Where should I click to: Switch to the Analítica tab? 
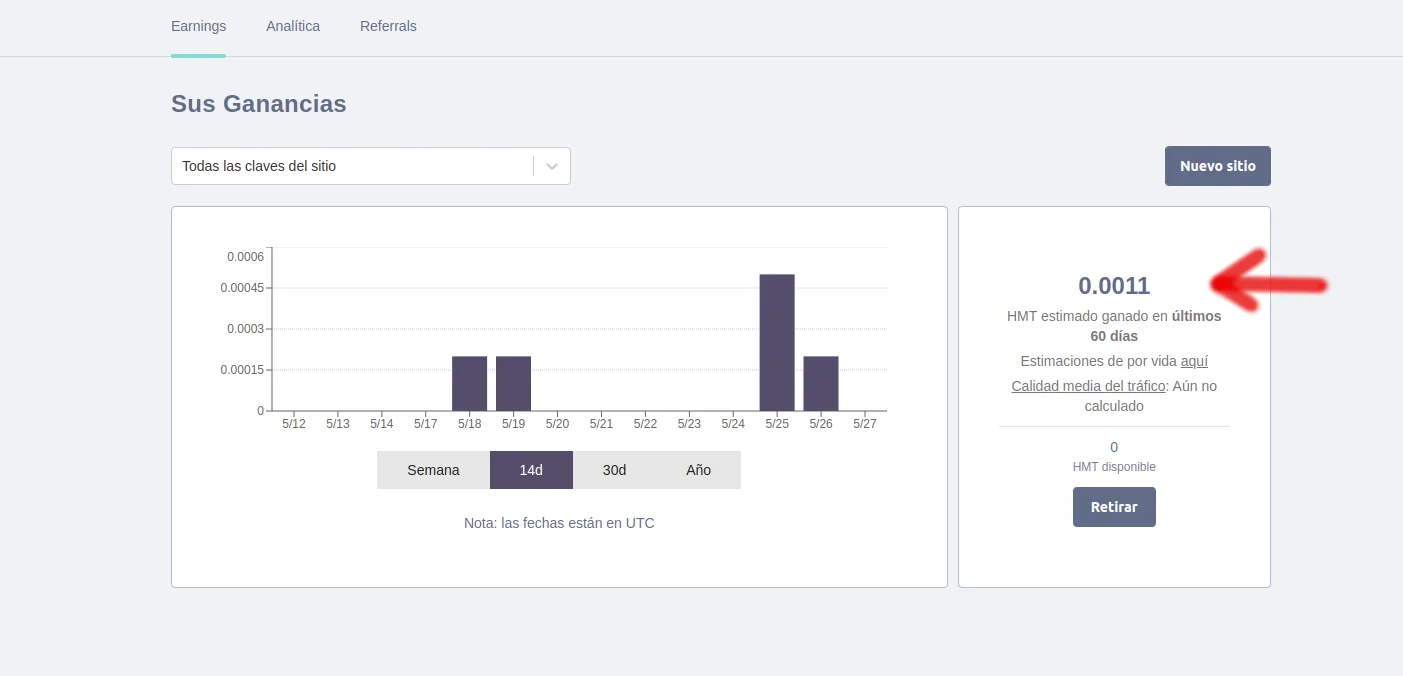click(293, 26)
